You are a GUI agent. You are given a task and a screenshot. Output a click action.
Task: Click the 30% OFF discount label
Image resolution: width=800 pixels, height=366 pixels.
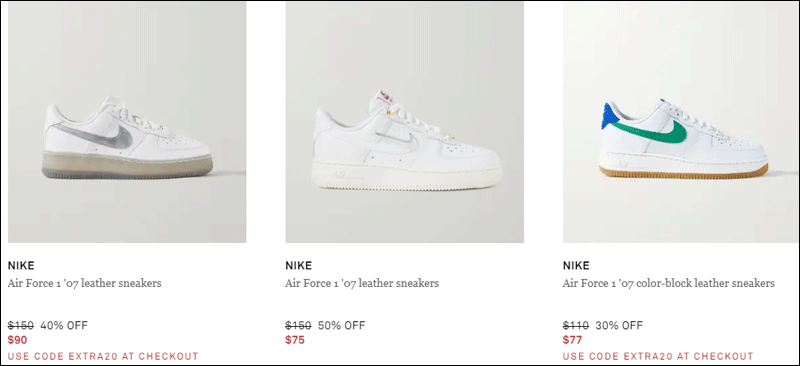(619, 325)
